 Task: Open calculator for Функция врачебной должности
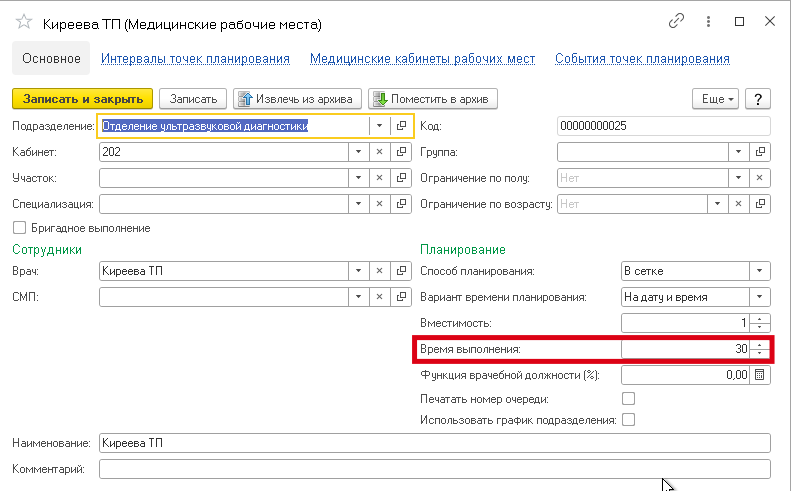click(x=760, y=375)
